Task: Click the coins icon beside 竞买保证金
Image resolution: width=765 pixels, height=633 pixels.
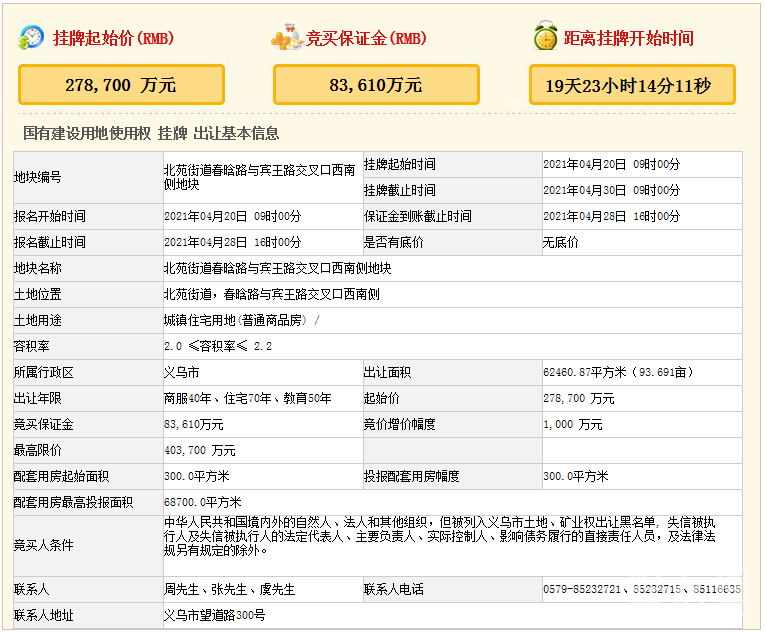Action: tap(287, 39)
